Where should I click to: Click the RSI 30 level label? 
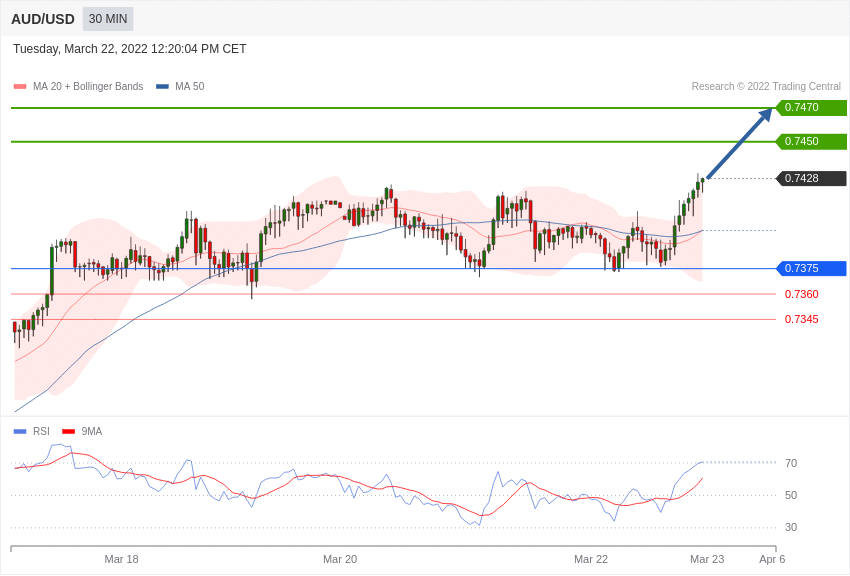coord(791,527)
